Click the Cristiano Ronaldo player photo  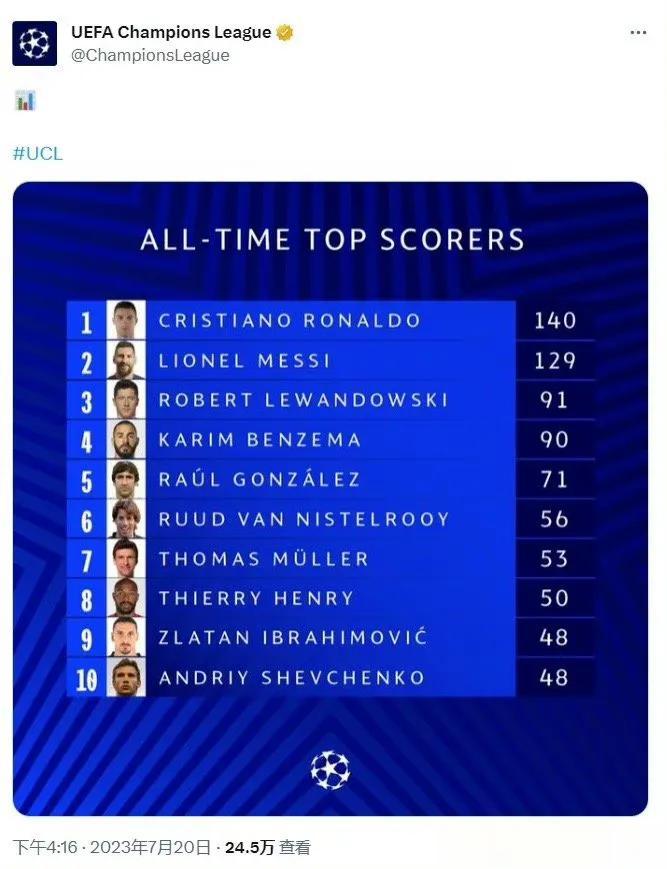[126, 320]
